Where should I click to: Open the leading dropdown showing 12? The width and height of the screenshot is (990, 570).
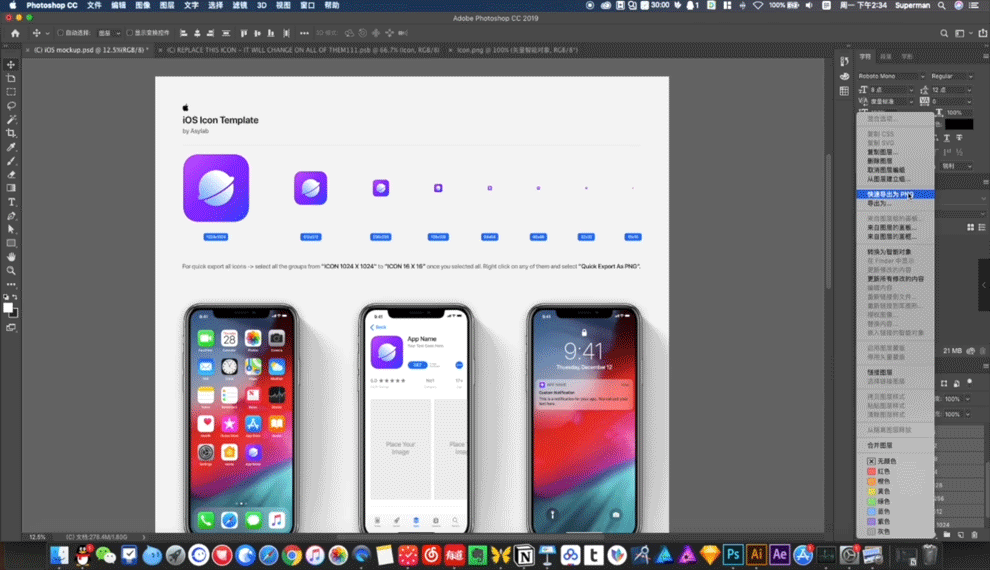(x=969, y=90)
